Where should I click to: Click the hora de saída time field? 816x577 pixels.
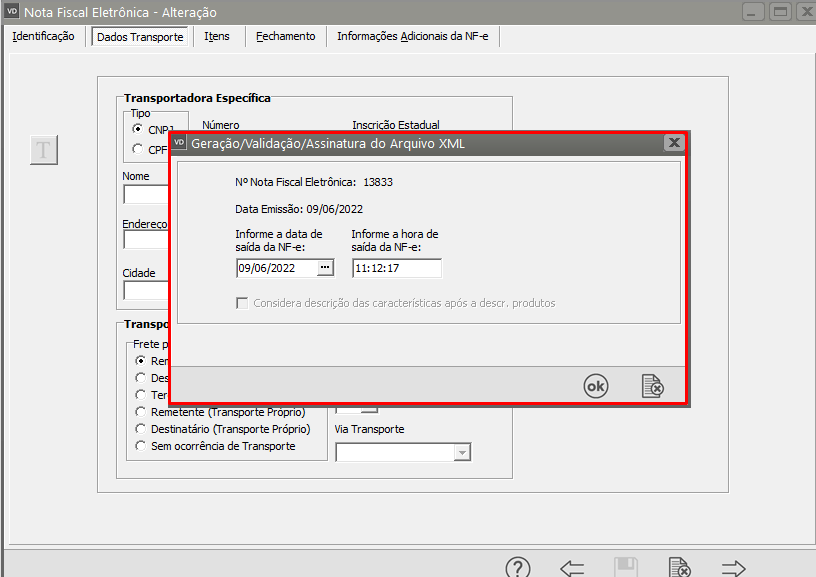tap(396, 268)
